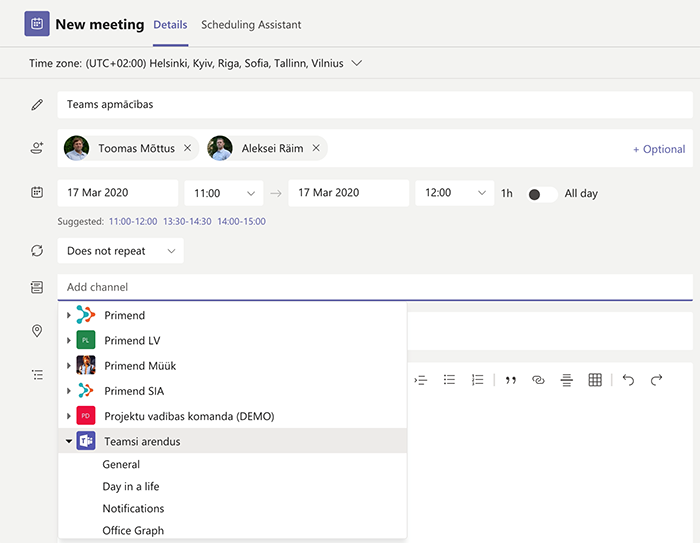Click the channel icon beside Add channel
Viewport: 700px width, 543px height.
point(37,287)
